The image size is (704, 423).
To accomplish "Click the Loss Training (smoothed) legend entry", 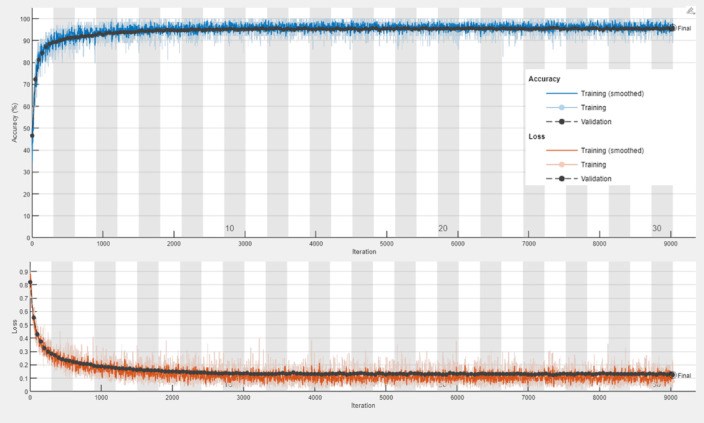I will pos(599,150).
